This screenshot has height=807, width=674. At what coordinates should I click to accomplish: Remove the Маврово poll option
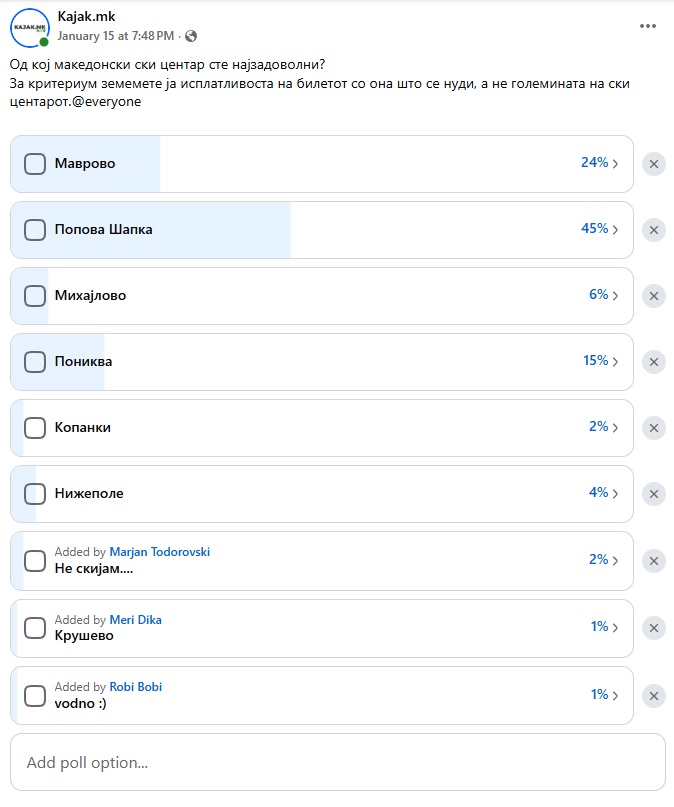click(654, 164)
